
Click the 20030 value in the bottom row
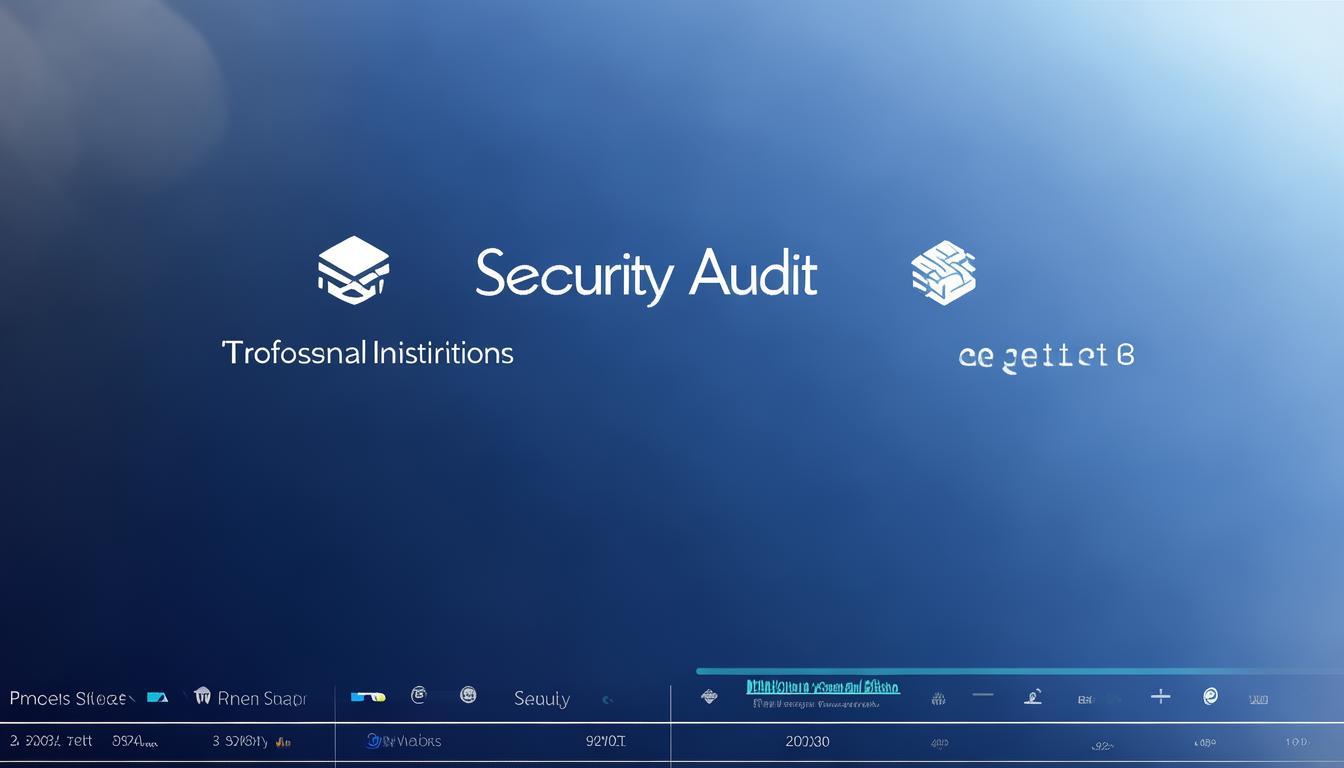[x=807, y=742]
